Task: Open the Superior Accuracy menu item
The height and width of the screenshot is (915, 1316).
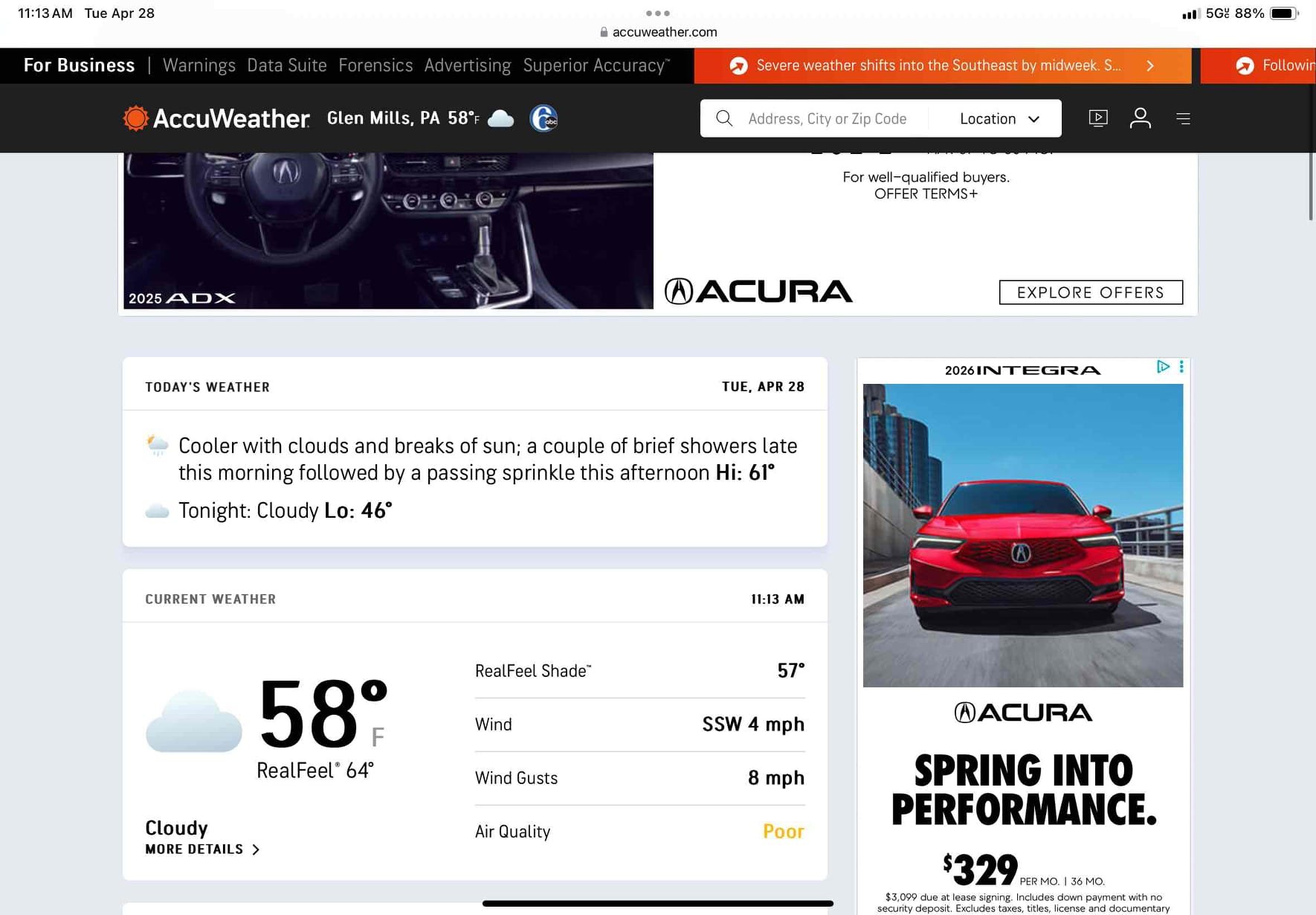Action: (596, 65)
